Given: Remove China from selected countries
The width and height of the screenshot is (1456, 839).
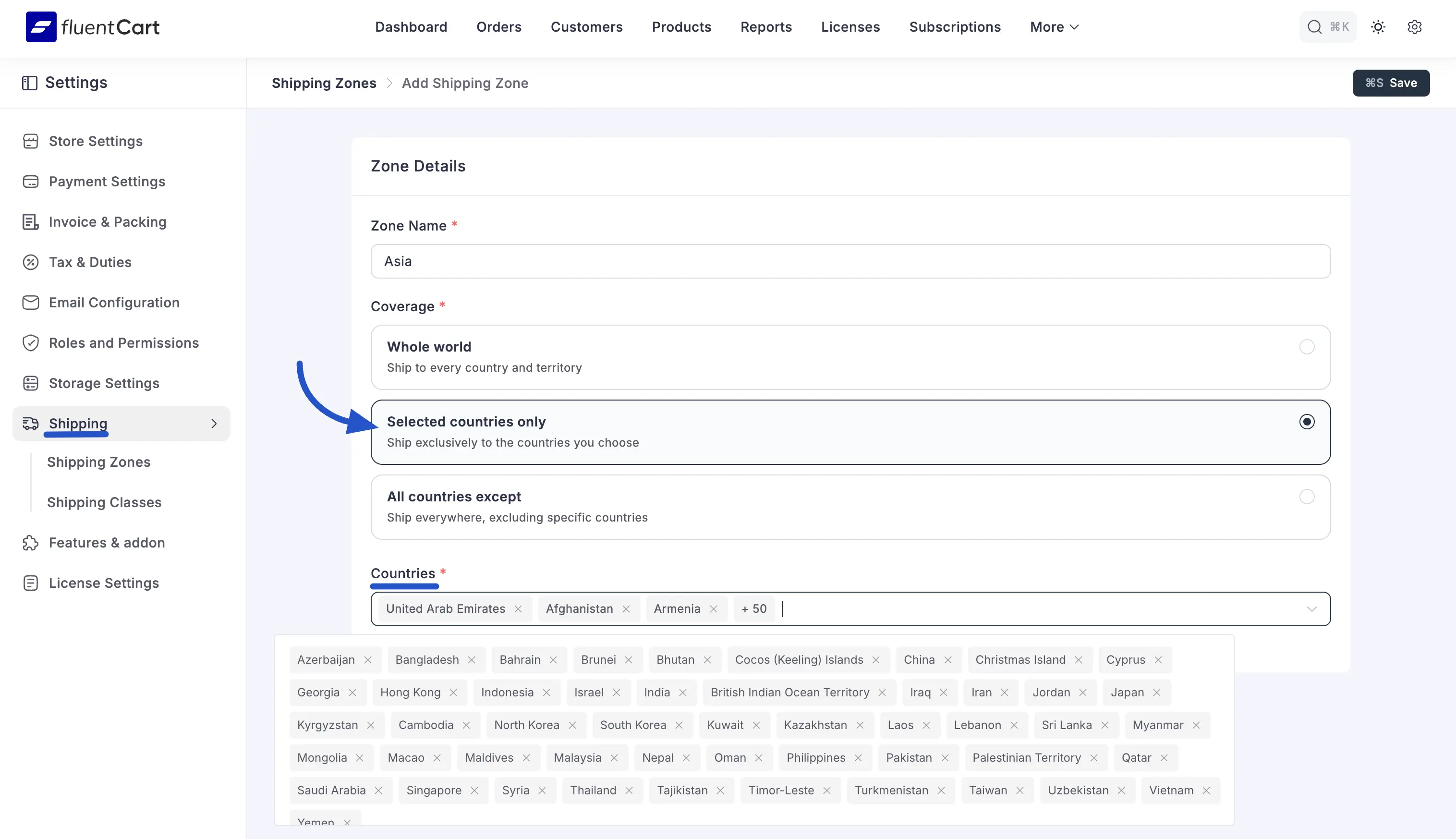Looking at the screenshot, I should click(948, 660).
